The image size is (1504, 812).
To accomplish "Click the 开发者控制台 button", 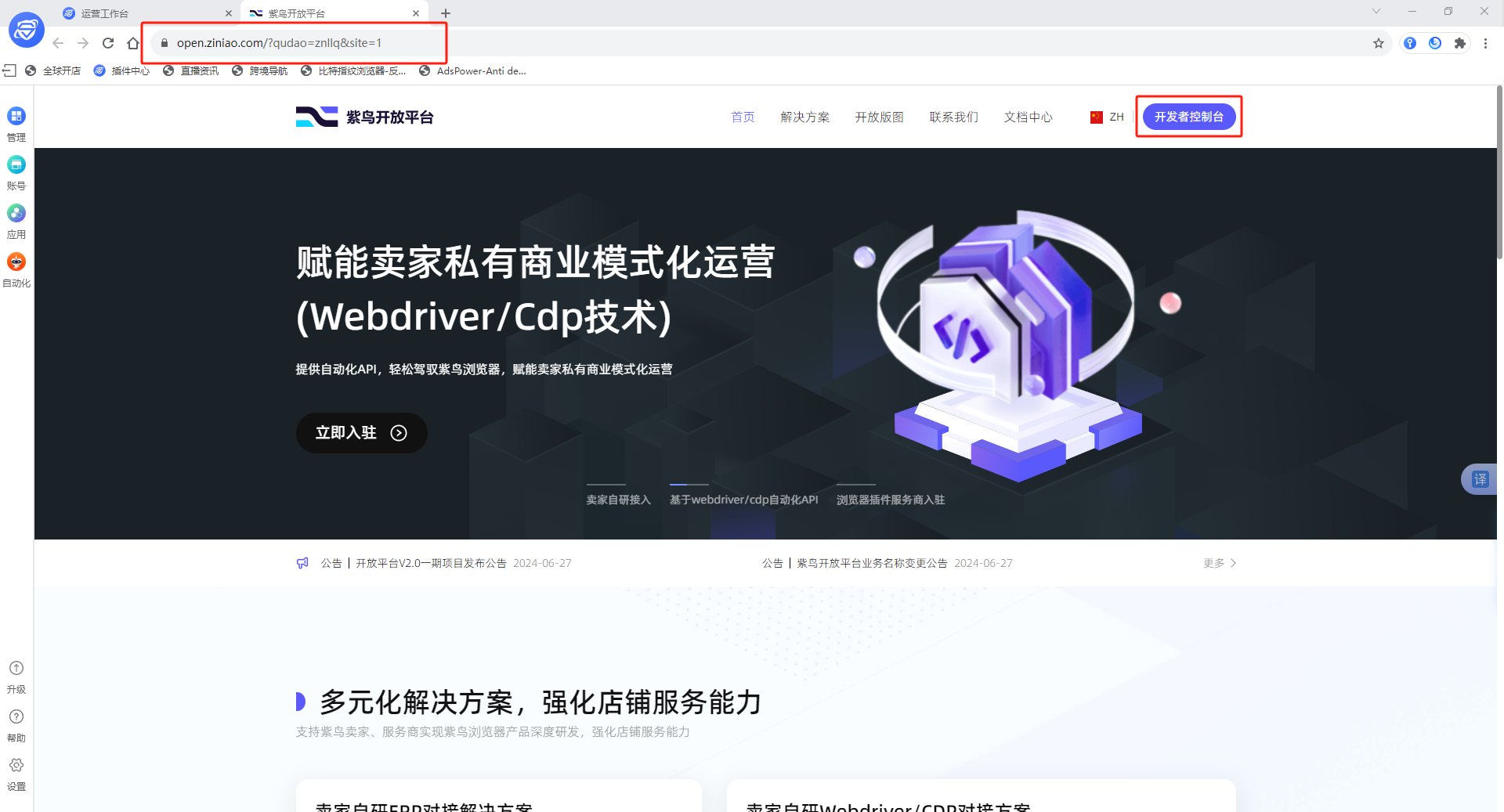I will coord(1189,117).
